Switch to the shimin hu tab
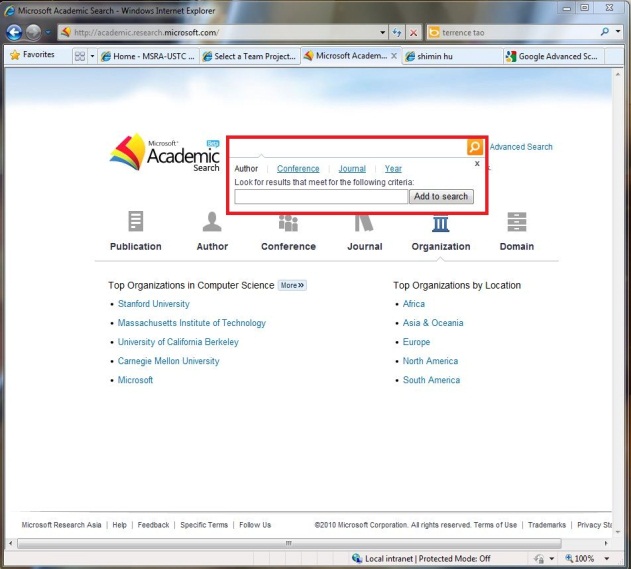631x569 pixels. pos(452,56)
